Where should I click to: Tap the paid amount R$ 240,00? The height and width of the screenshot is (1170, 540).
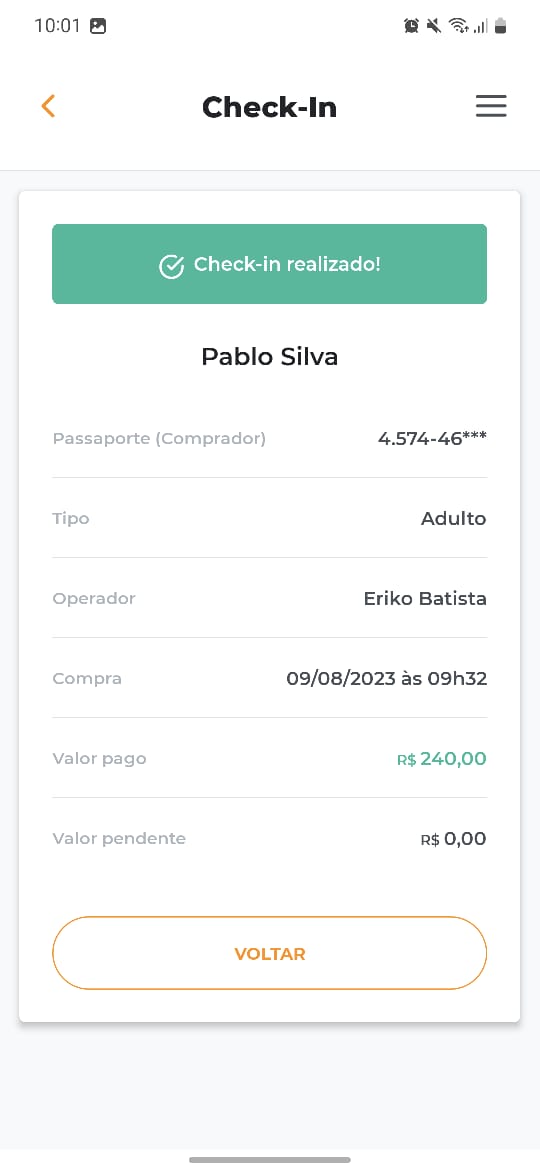(442, 759)
